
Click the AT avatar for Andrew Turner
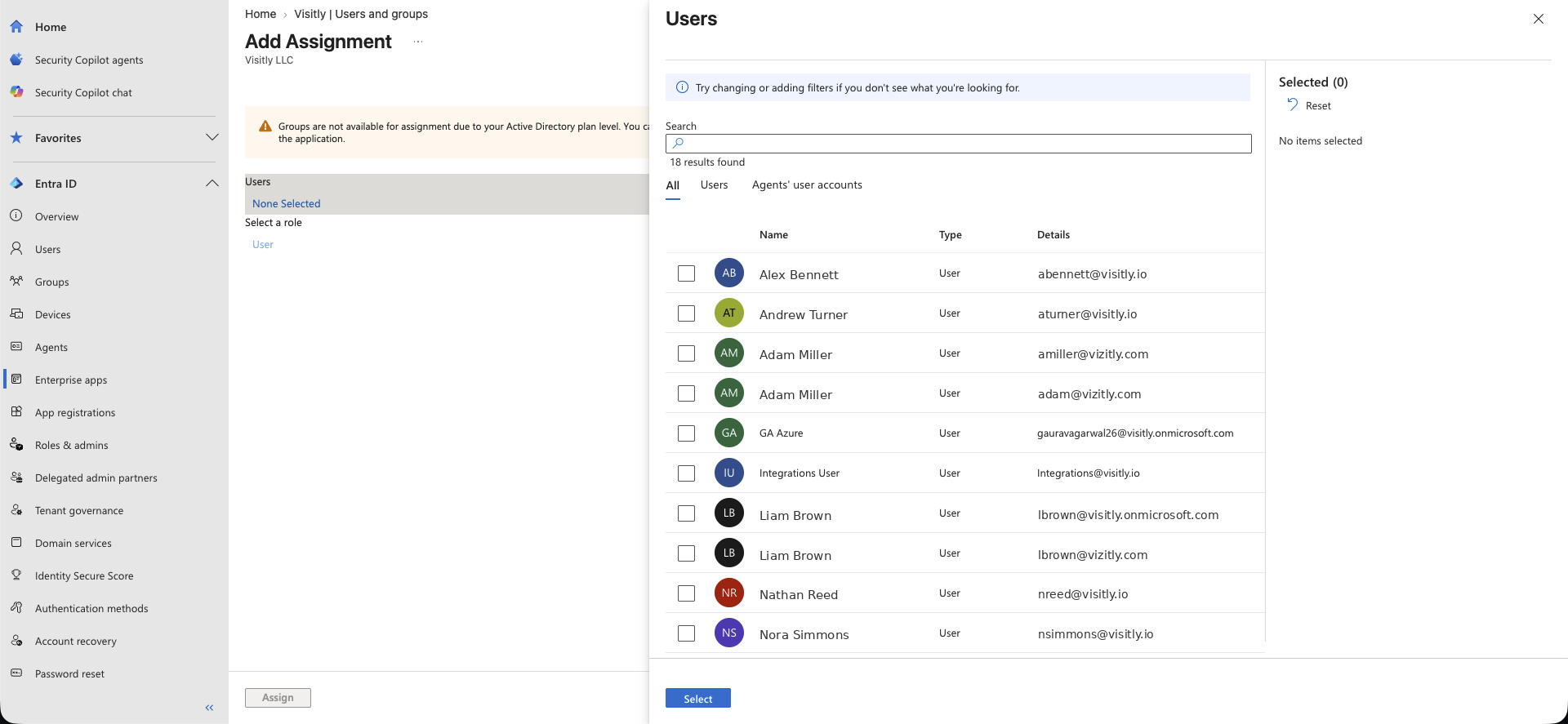click(729, 313)
